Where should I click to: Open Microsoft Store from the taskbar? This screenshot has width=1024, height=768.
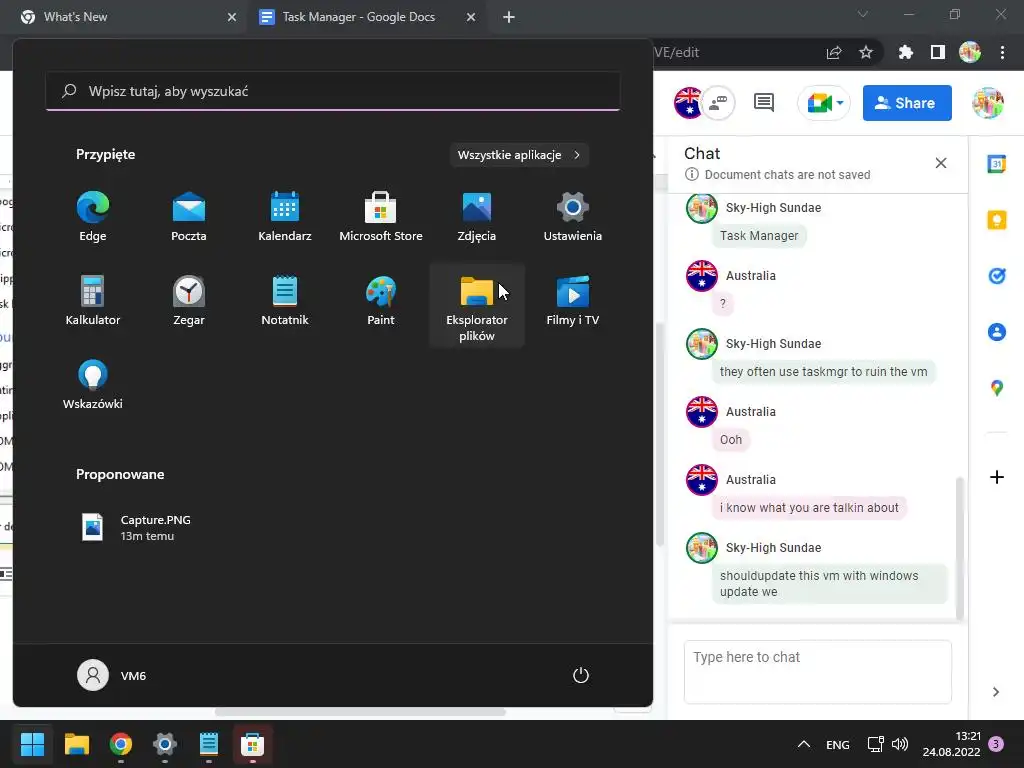pyautogui.click(x=252, y=744)
